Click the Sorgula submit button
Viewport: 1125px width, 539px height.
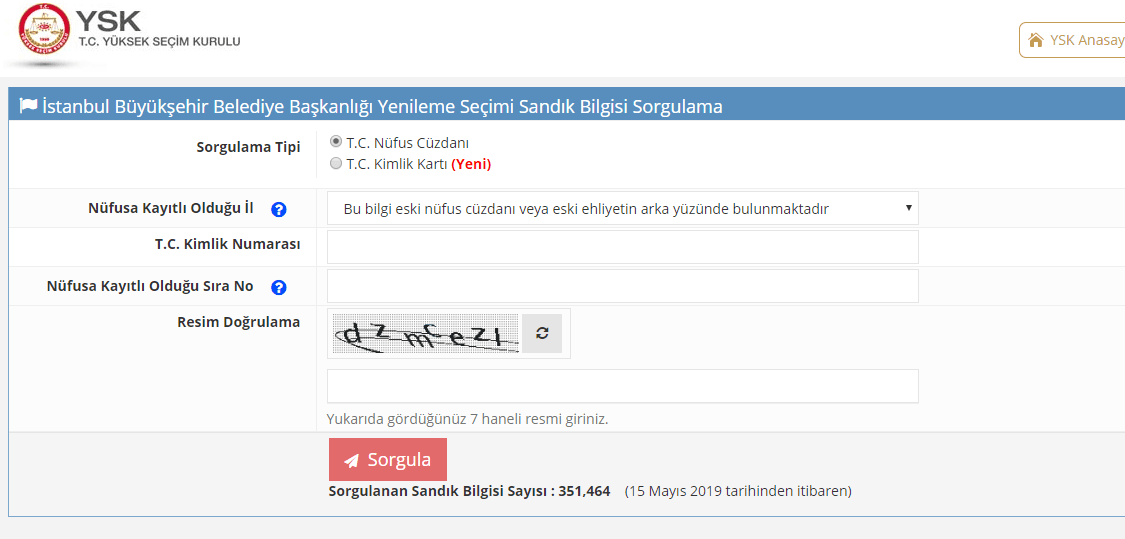[387, 459]
